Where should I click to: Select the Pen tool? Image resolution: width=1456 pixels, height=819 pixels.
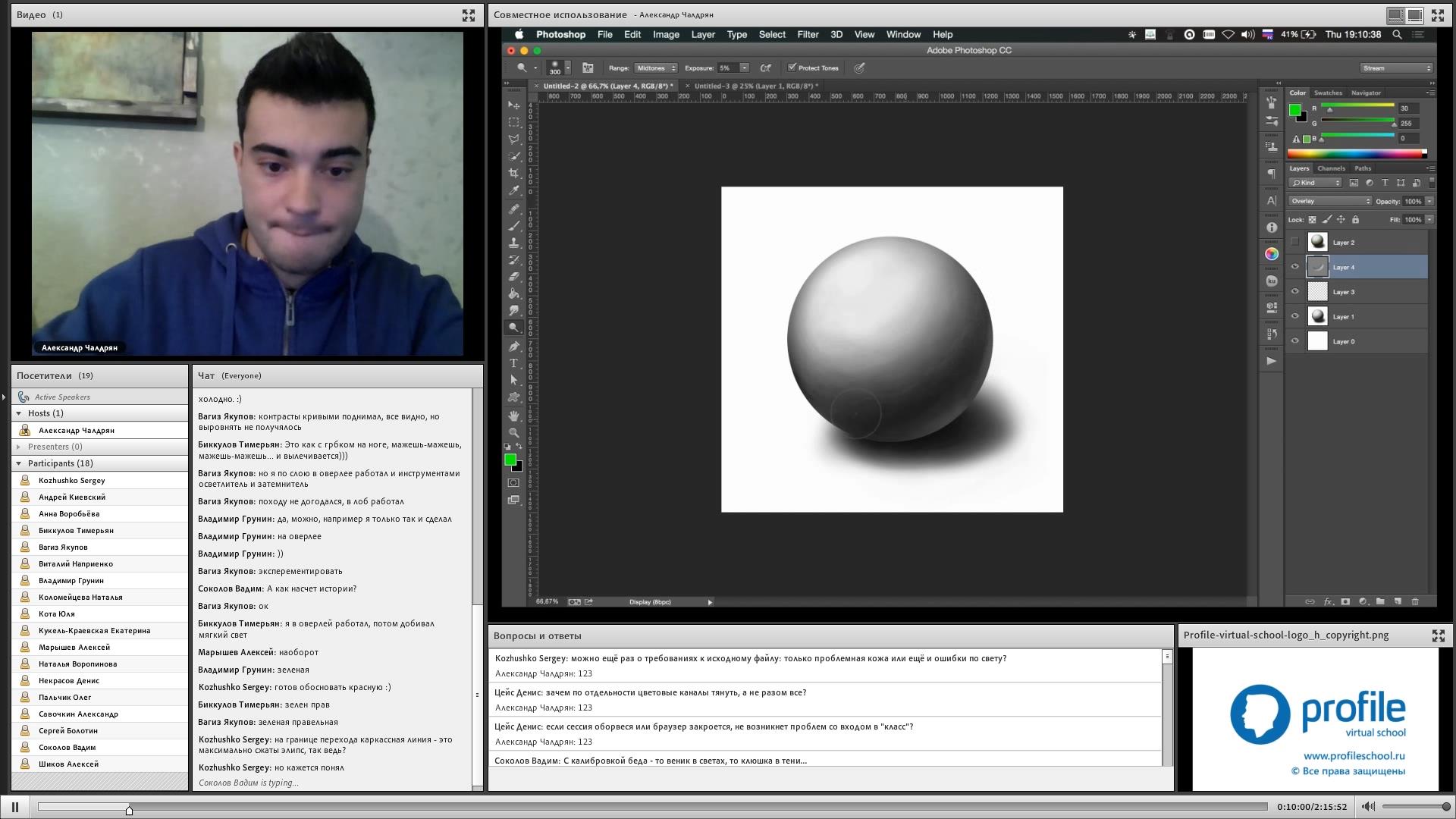513,346
